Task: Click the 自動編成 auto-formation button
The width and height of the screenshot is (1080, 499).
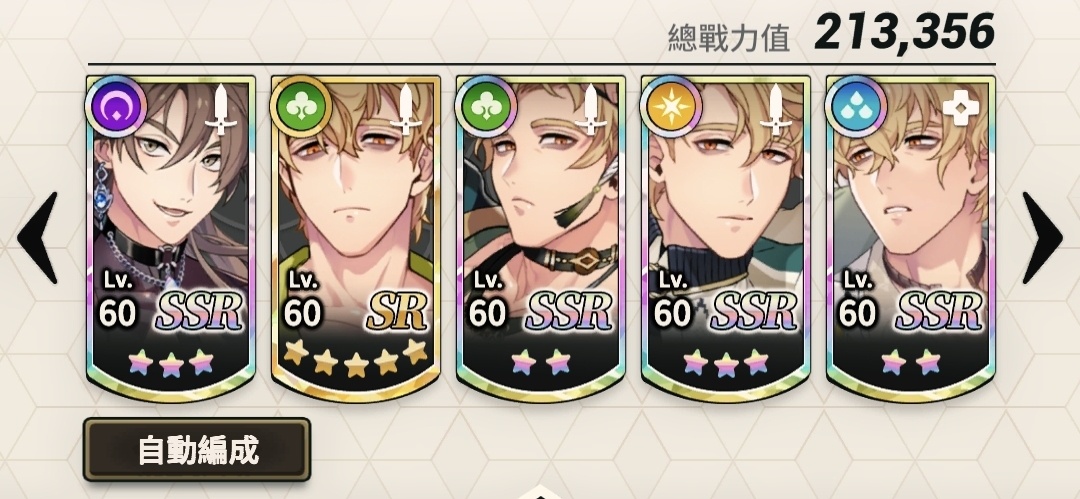Action: (197, 450)
